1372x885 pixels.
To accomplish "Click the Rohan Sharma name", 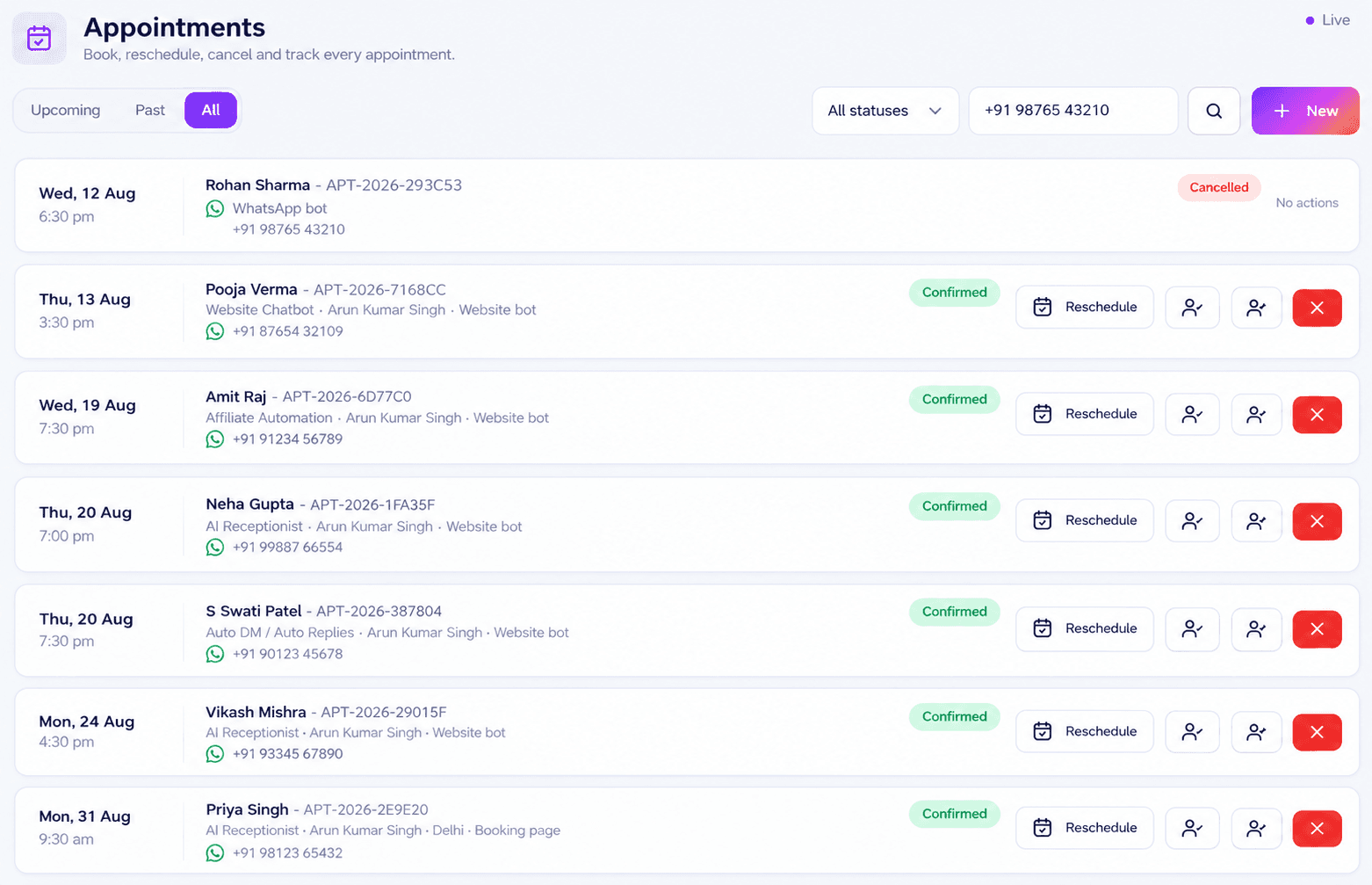I will (x=257, y=185).
